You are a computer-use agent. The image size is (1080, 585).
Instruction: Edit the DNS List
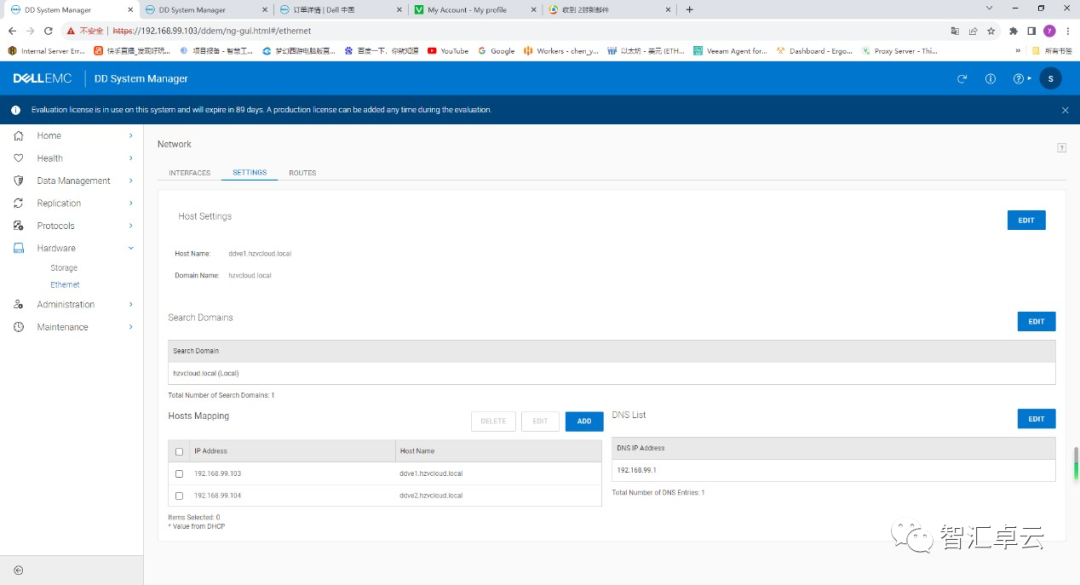(1036, 419)
